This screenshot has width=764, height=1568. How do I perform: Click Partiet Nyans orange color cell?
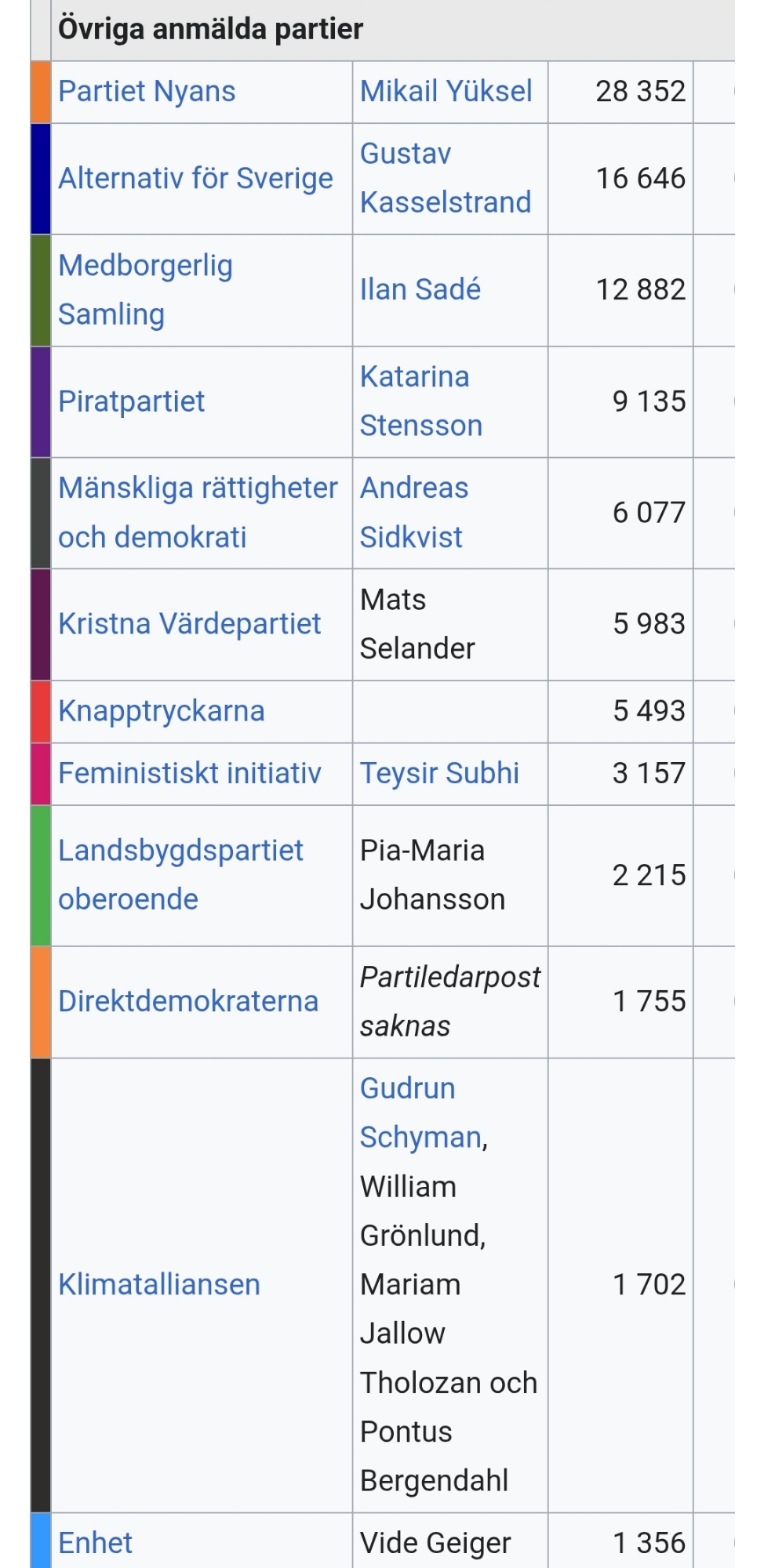click(x=41, y=92)
